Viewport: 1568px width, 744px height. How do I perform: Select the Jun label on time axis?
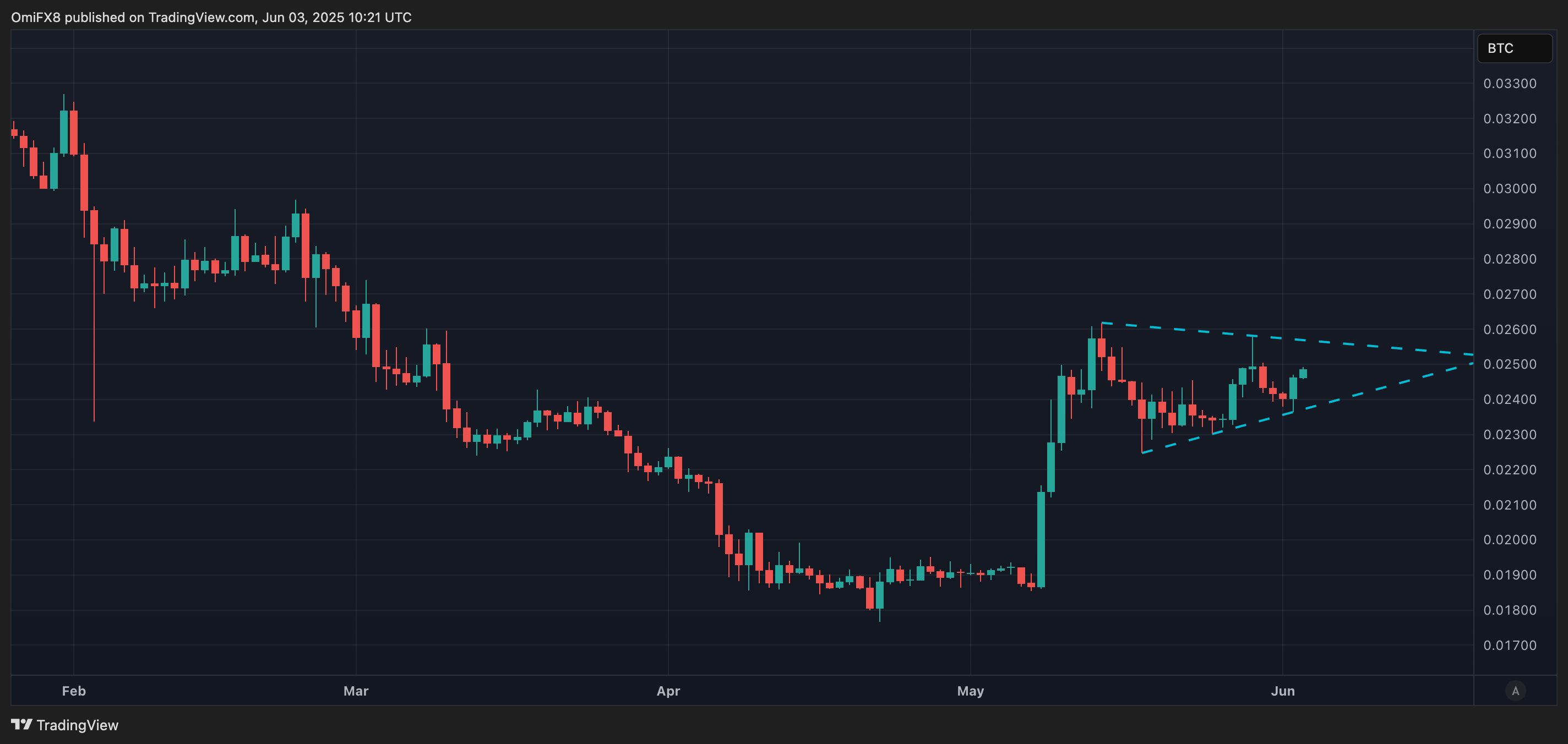pos(1282,691)
